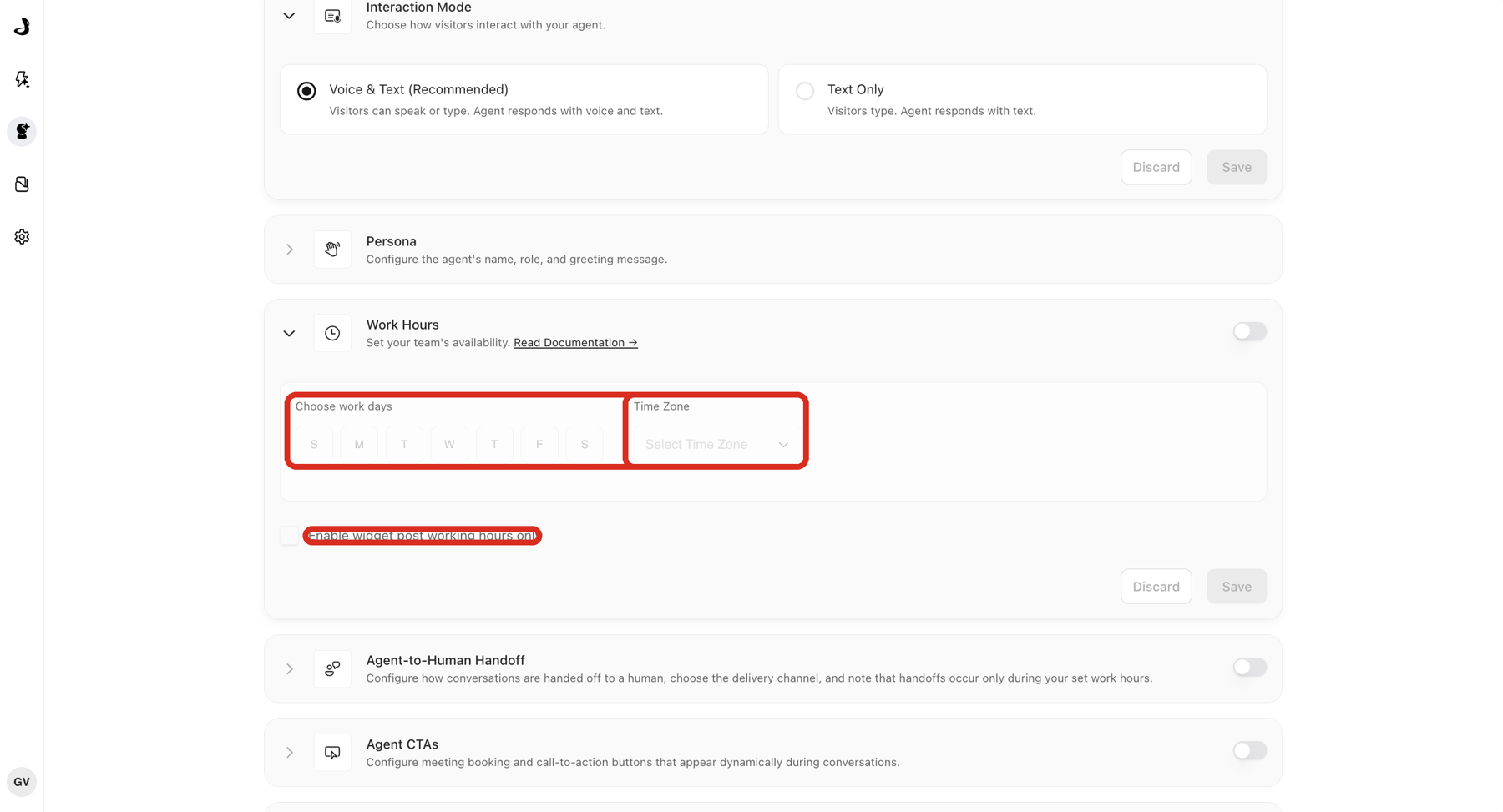The image size is (1503, 812).
Task: Open the folder icon in the sidebar
Action: (x=22, y=184)
